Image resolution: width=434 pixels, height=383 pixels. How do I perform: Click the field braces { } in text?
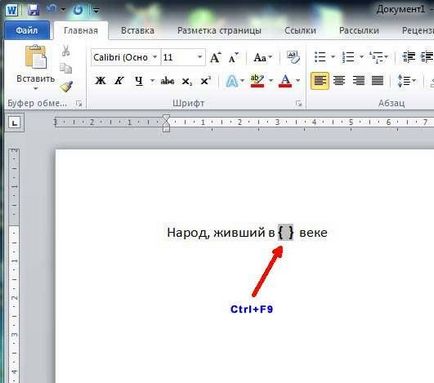tap(286, 233)
